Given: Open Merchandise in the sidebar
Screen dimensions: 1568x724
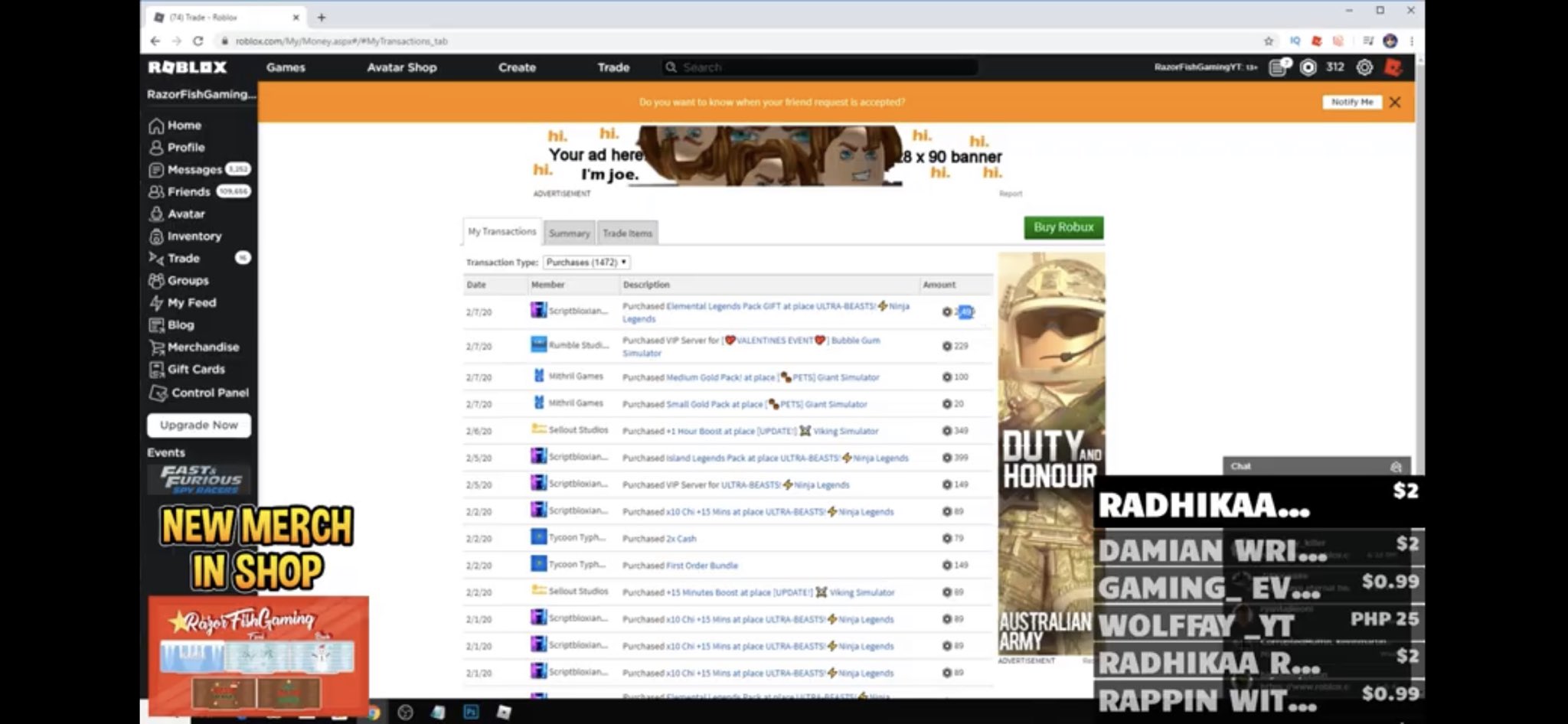Looking at the screenshot, I should pos(194,347).
